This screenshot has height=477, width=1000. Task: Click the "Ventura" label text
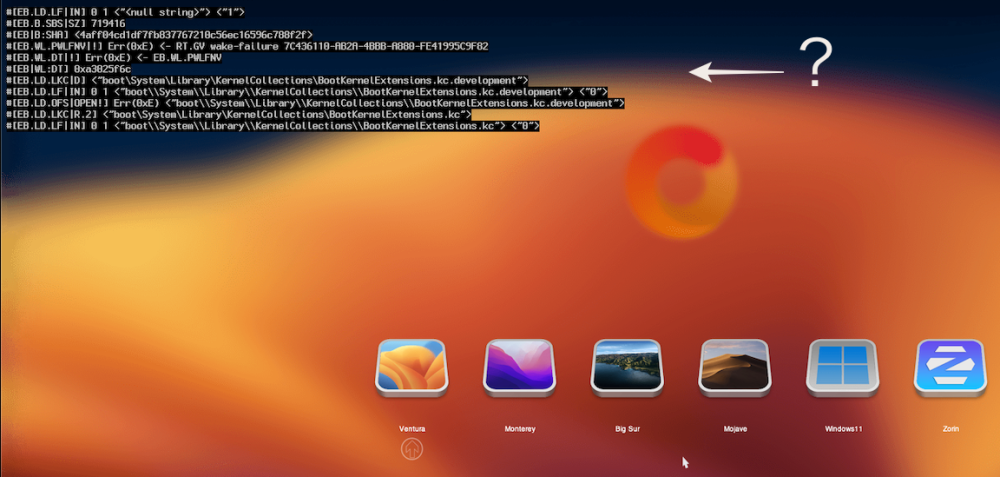coord(412,429)
